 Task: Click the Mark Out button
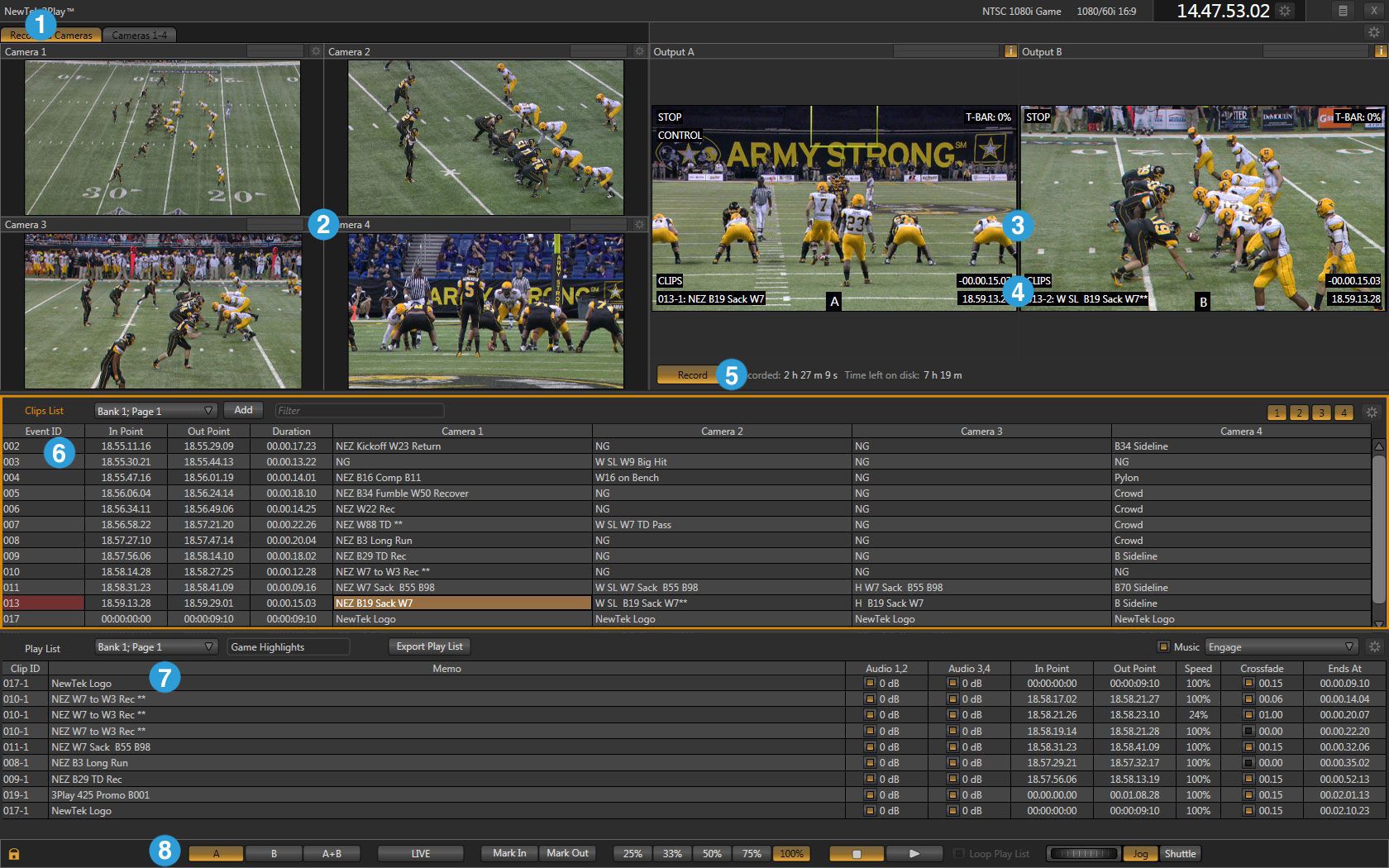568,854
